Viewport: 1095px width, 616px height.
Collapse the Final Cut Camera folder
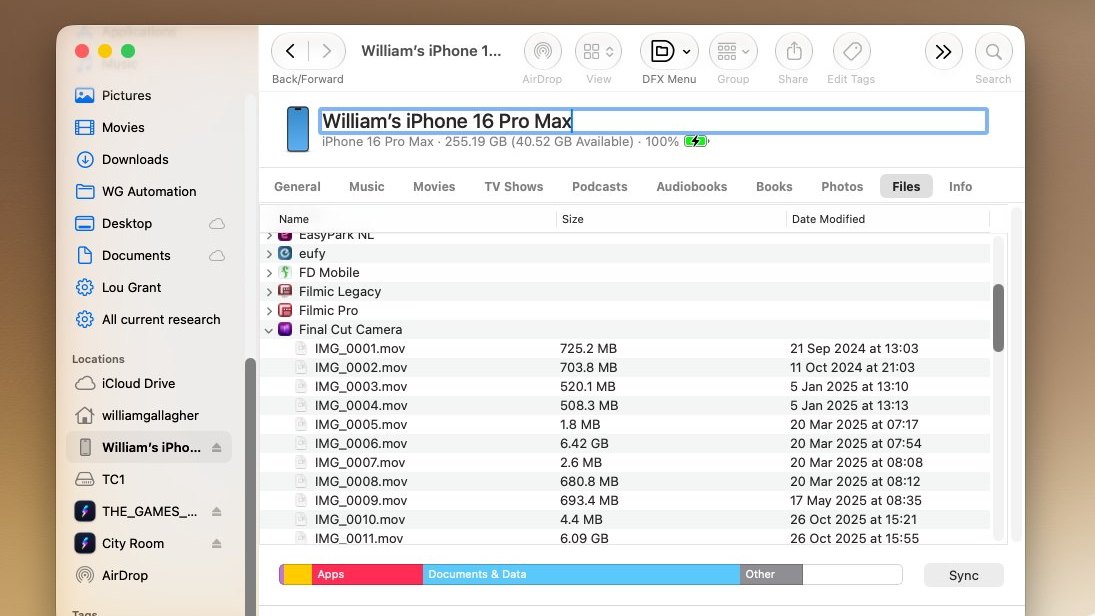point(269,330)
